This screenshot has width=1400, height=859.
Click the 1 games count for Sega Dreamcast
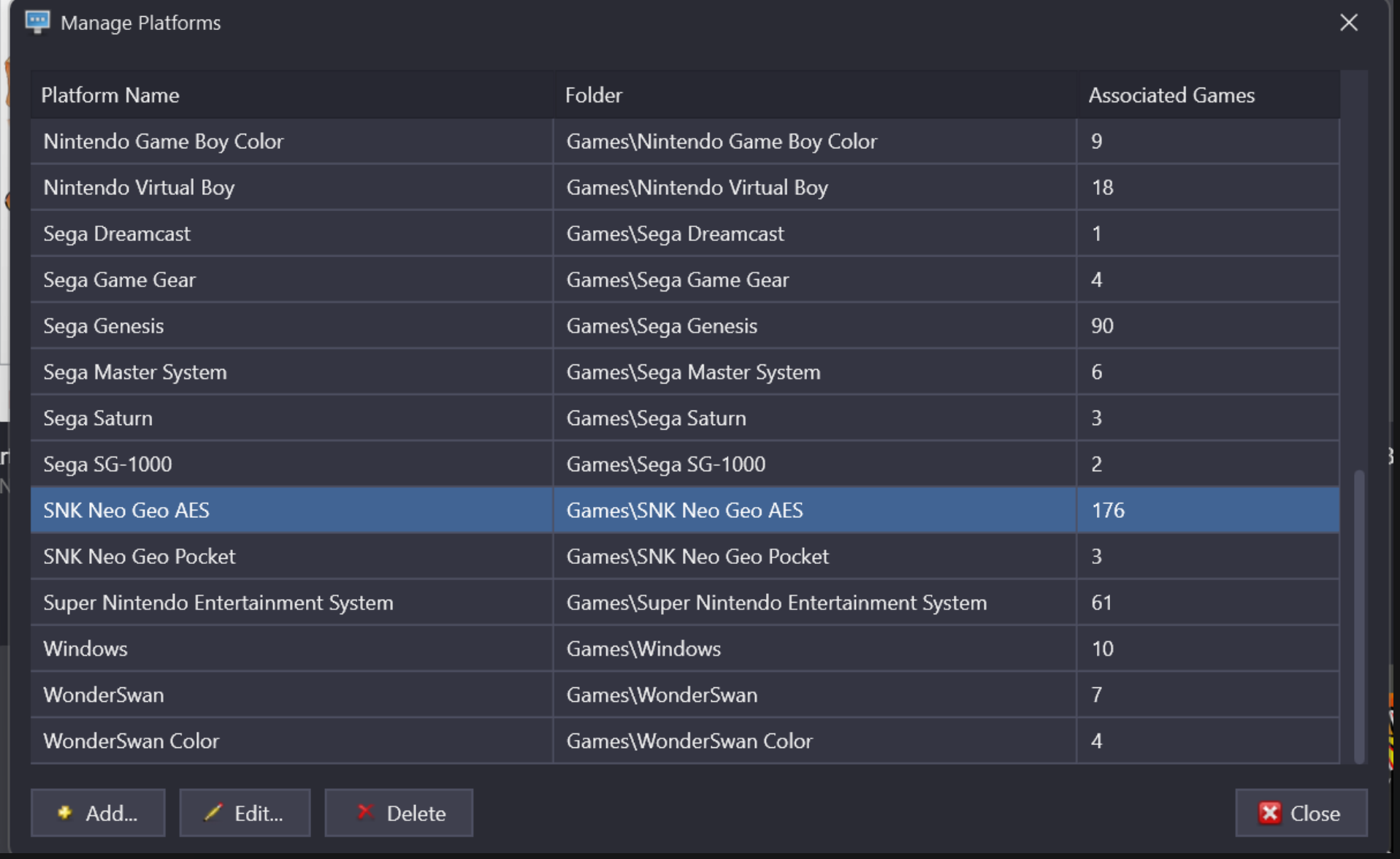[x=1208, y=233]
